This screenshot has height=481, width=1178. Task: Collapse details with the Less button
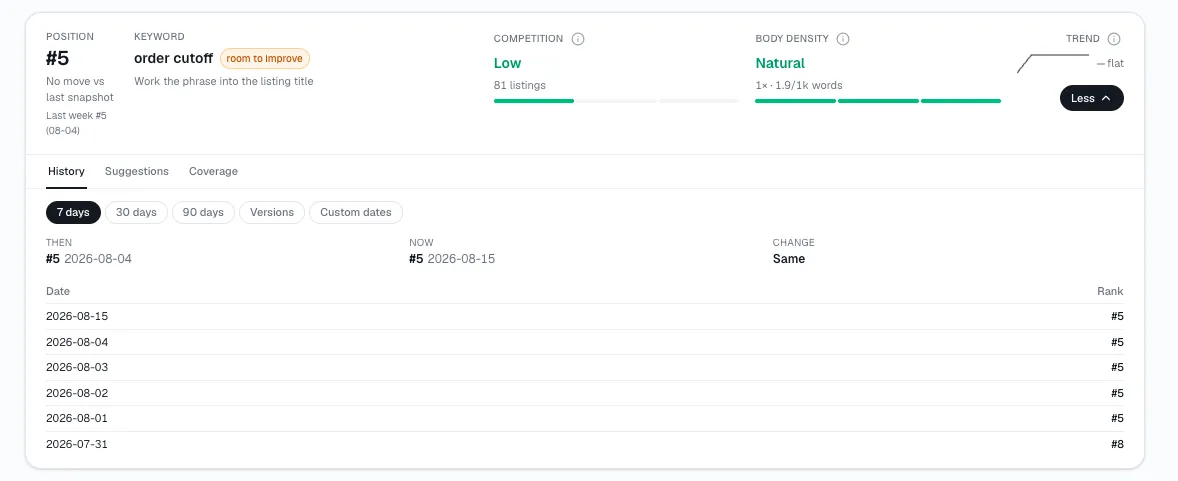pyautogui.click(x=1092, y=98)
